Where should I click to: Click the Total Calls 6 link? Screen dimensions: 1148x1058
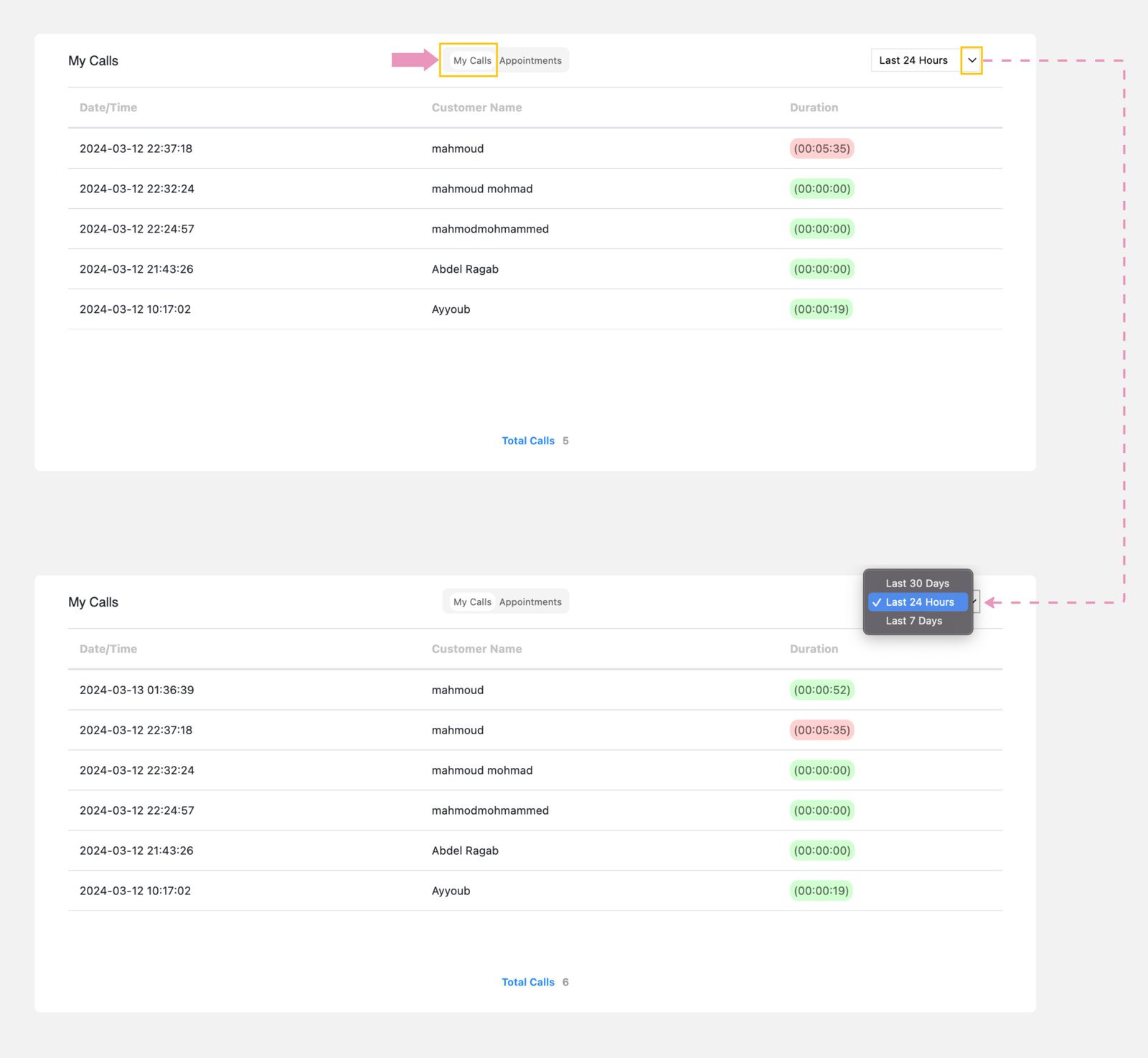pos(528,982)
